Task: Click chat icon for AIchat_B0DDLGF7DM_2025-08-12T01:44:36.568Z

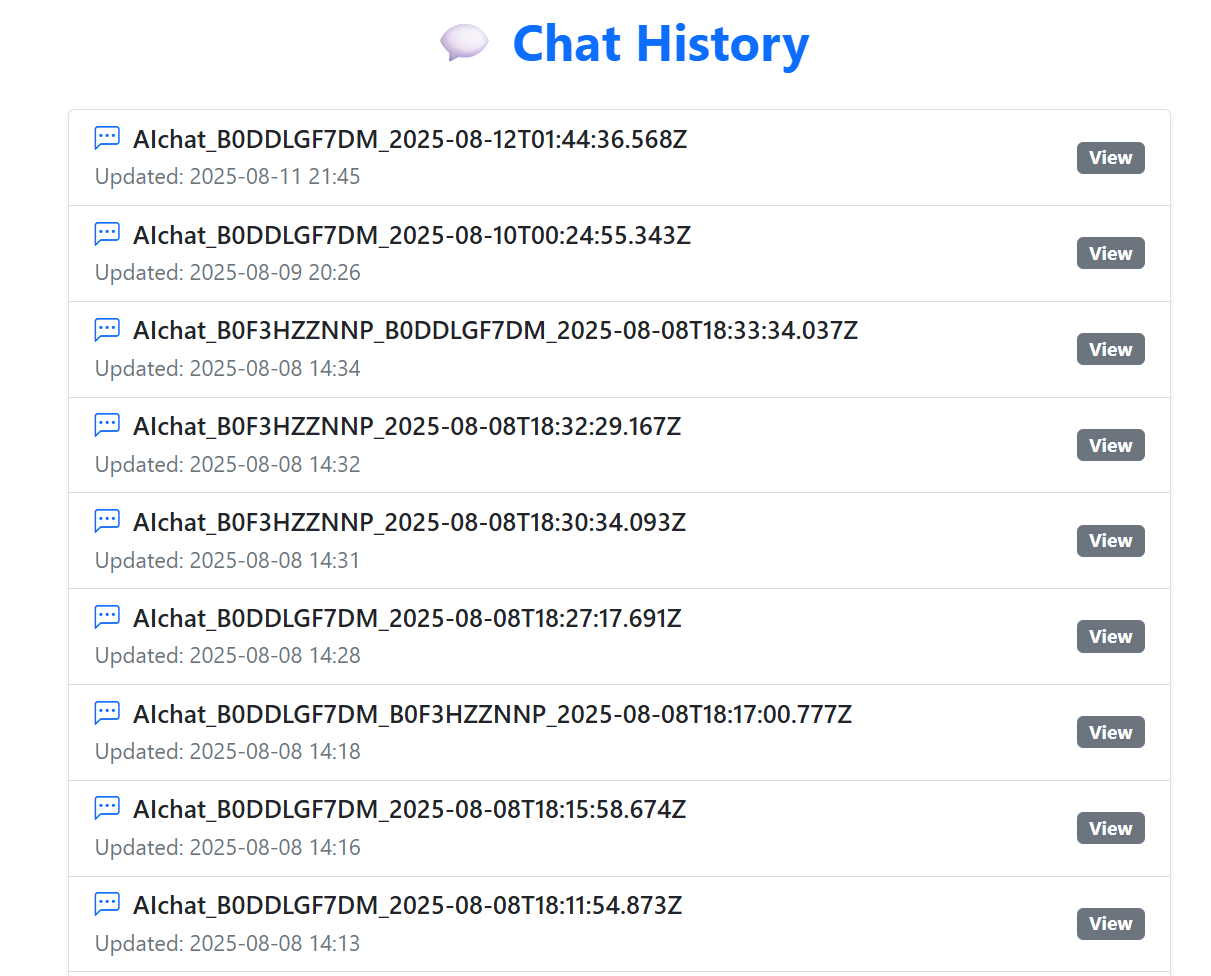Action: click(107, 138)
